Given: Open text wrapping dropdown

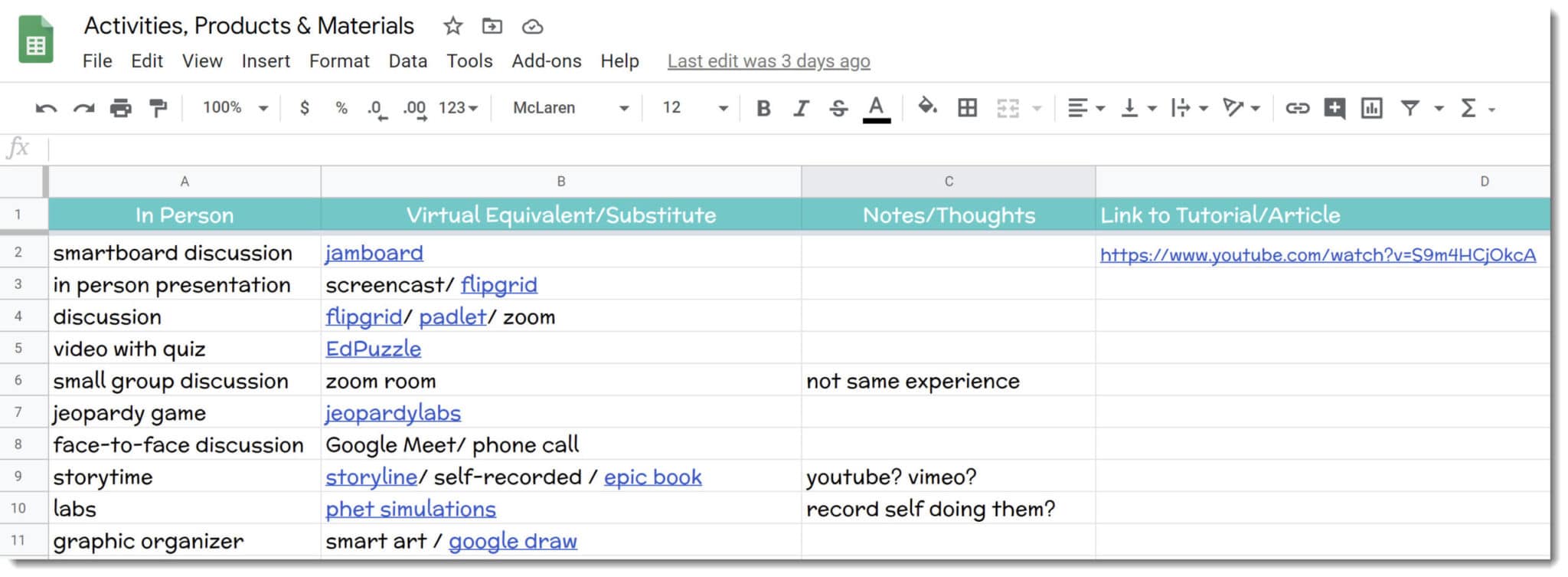Looking at the screenshot, I should point(1189,108).
